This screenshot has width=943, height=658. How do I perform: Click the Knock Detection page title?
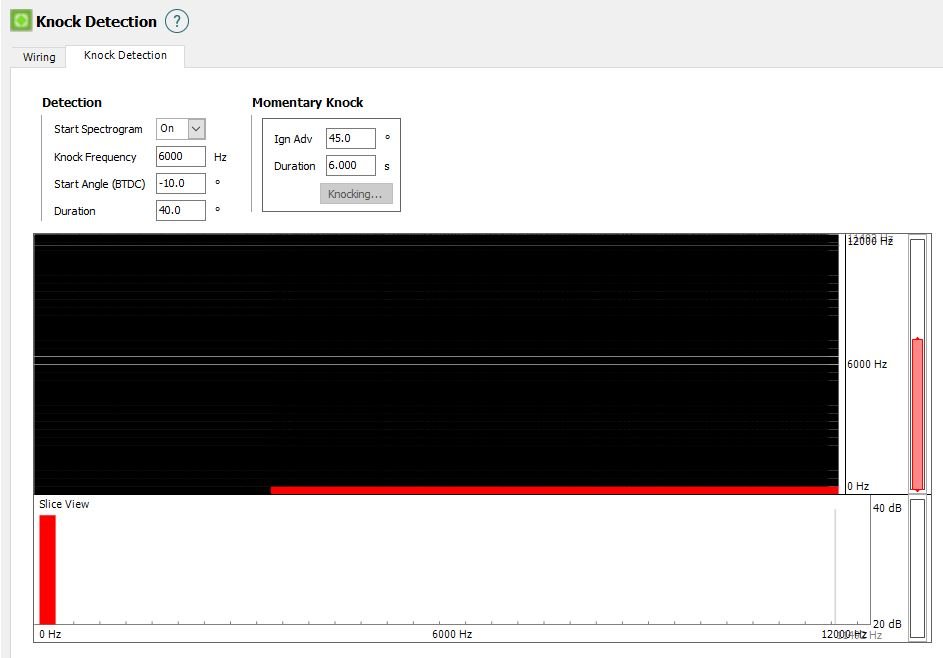pos(96,22)
